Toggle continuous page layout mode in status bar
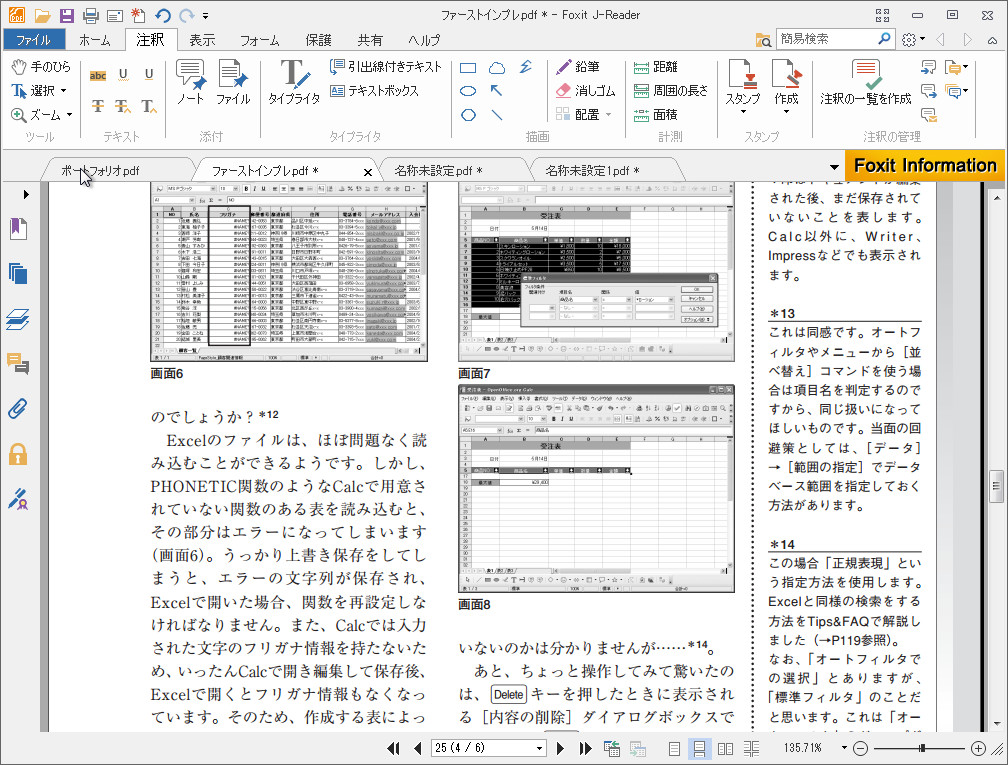Viewport: 1008px width, 765px height. [700, 748]
